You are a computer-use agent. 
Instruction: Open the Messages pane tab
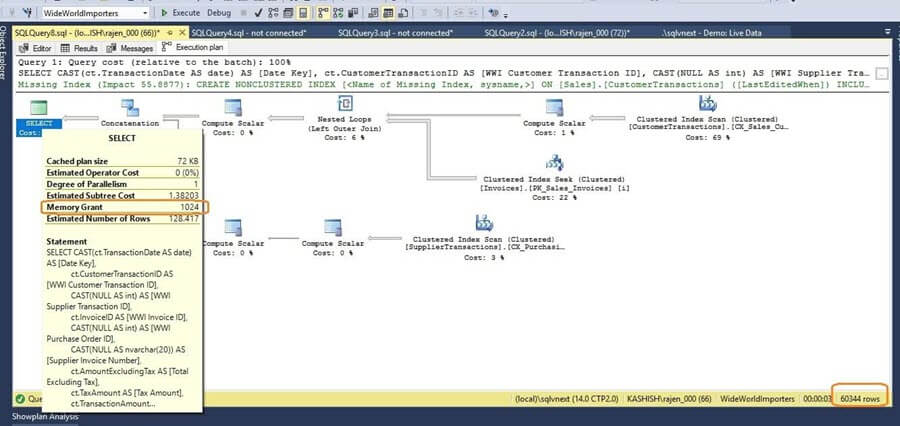(130, 48)
